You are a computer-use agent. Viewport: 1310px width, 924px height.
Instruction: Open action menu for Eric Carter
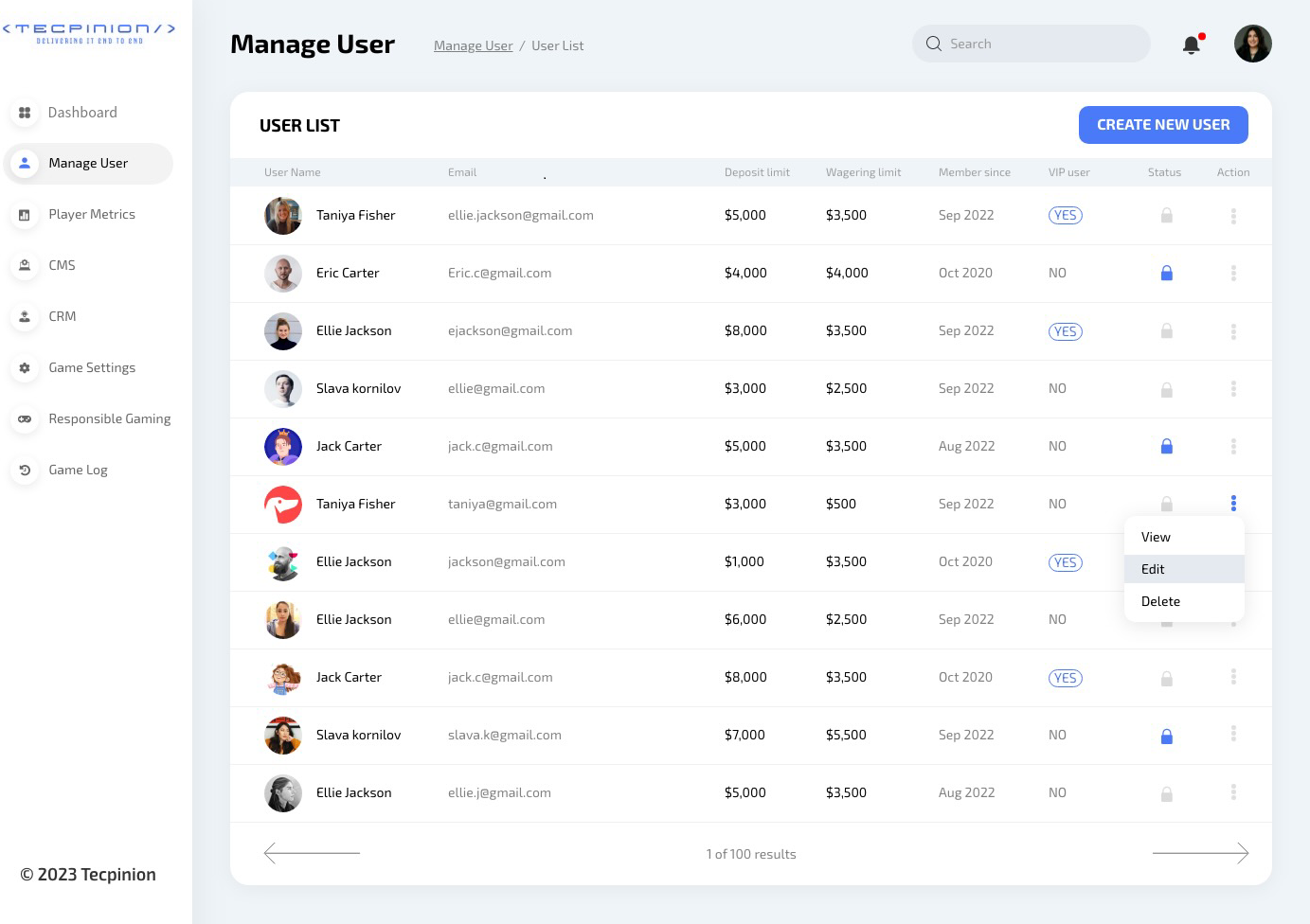(x=1232, y=274)
